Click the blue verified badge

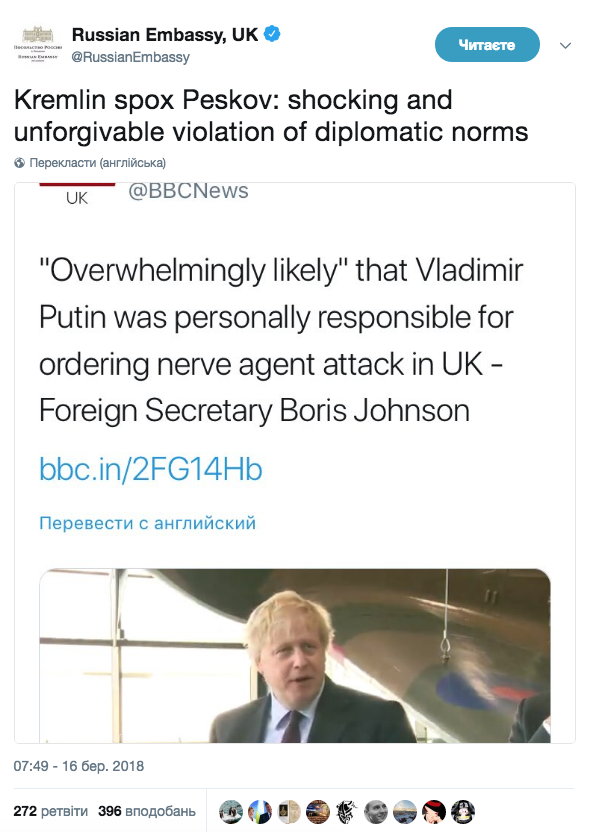[x=272, y=34]
